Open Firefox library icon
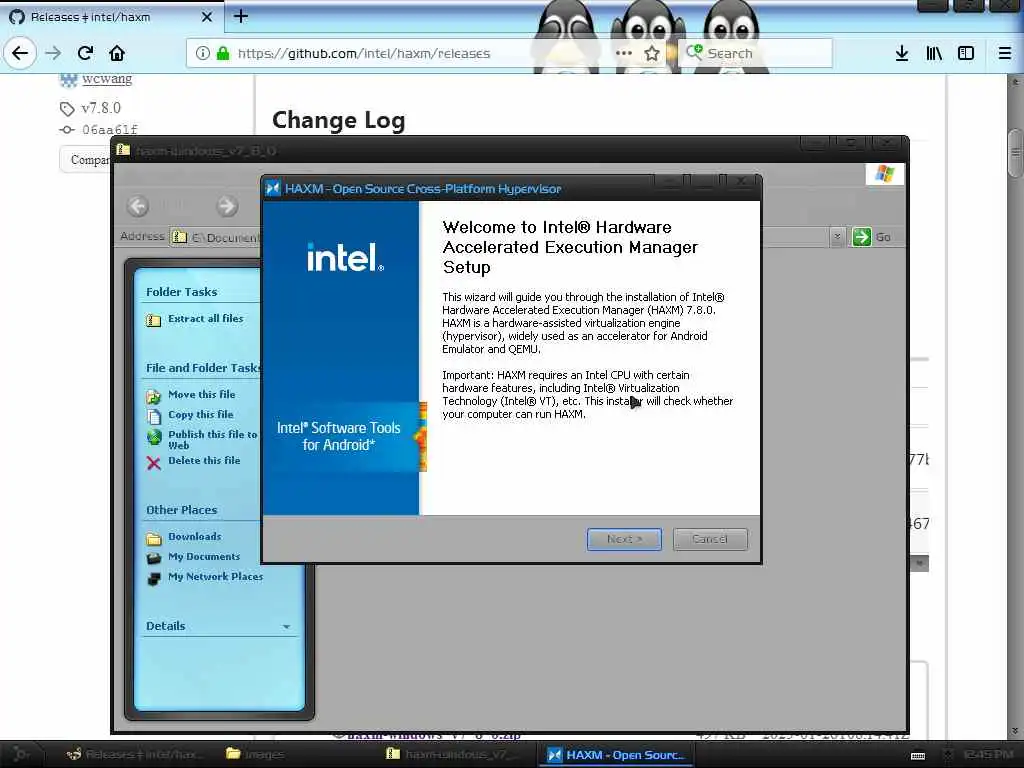The width and height of the screenshot is (1024, 768). tap(934, 53)
